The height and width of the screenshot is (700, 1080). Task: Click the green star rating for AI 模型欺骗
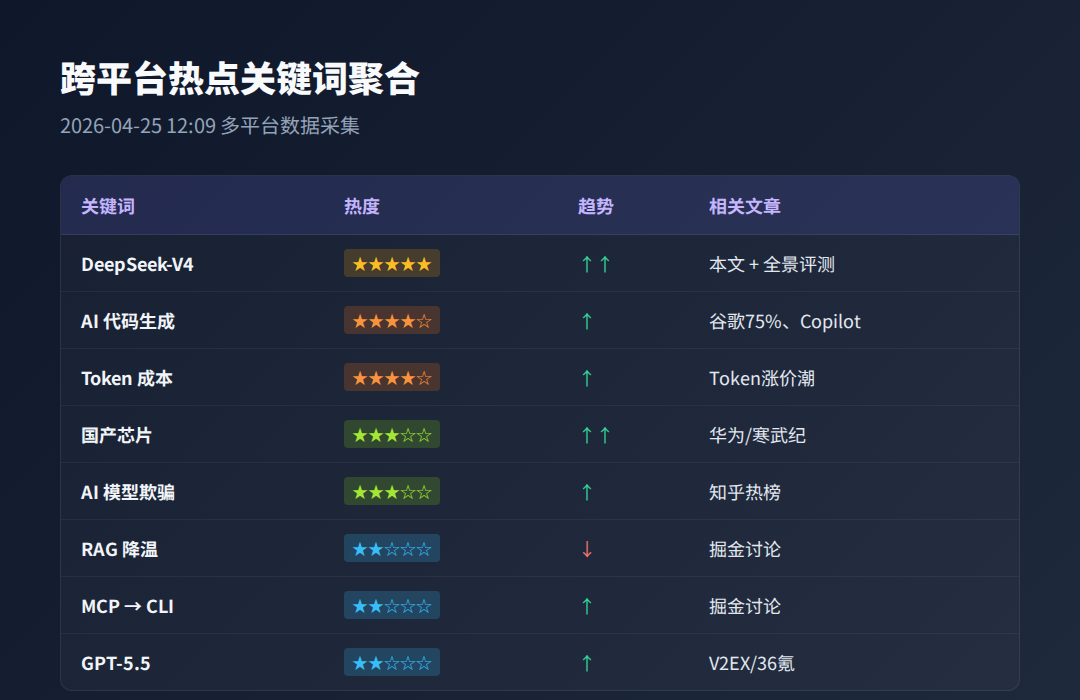click(392, 491)
